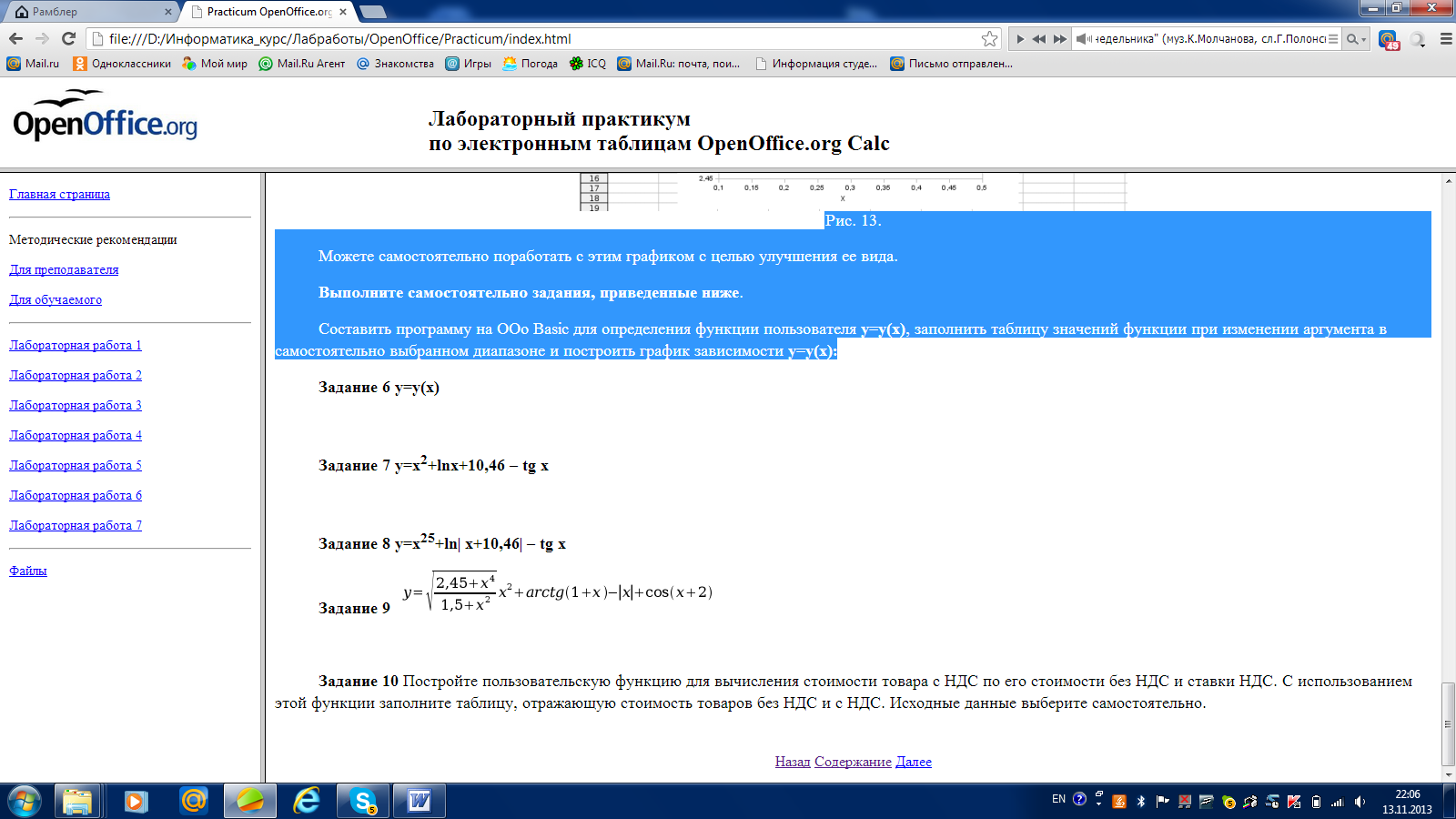Close the Practicum OpenOffice.org tab
Screen dimensions: 1456x819
[x=343, y=12]
